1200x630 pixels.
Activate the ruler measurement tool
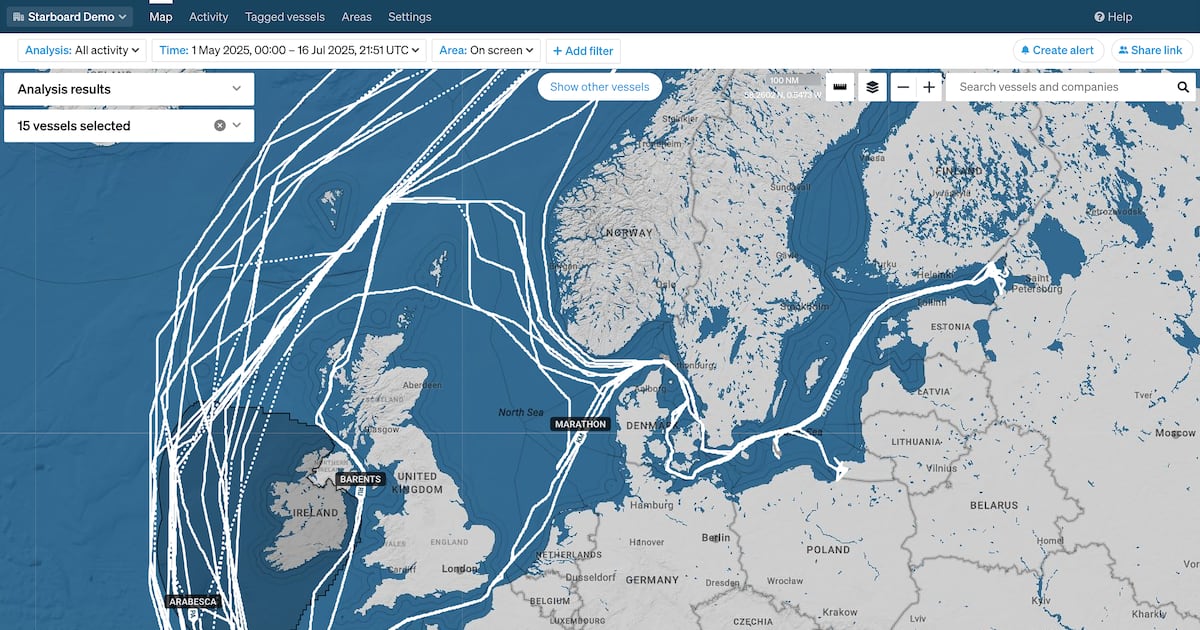click(x=841, y=87)
